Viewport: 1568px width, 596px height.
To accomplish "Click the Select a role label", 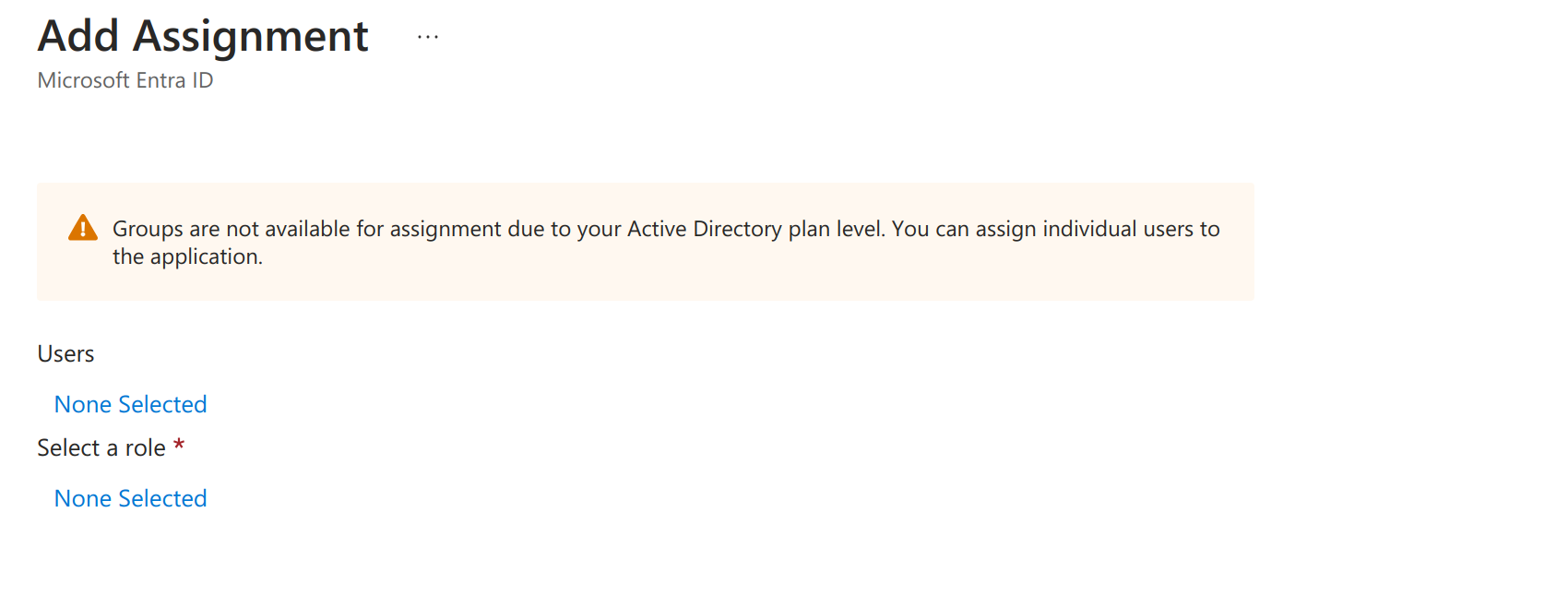I will (101, 447).
